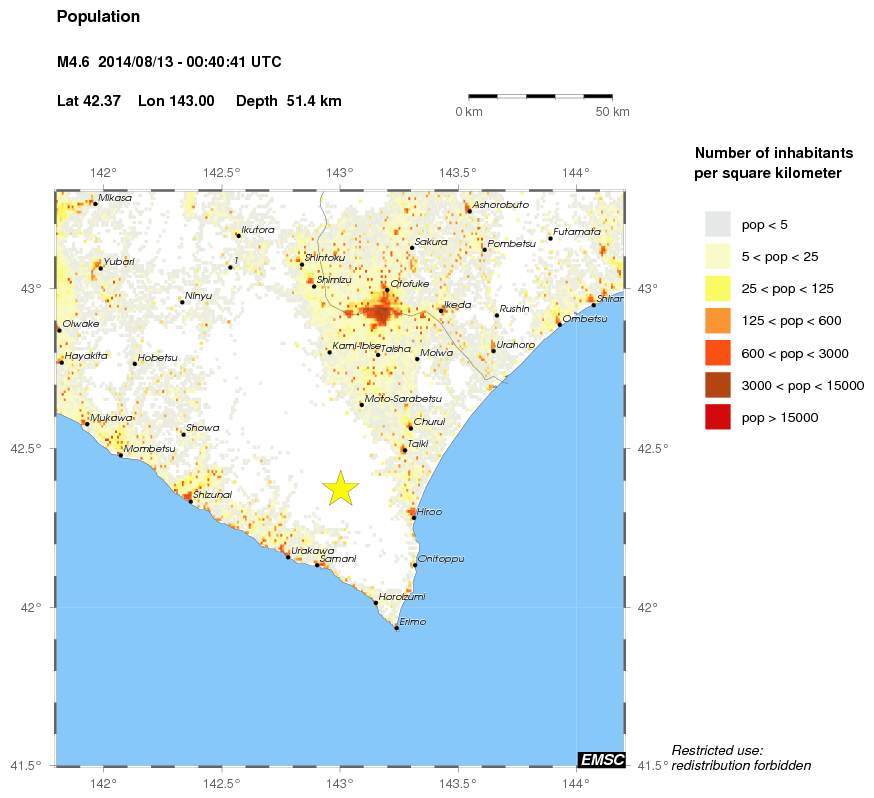Choose the orange '125 < pop < 600' swatch
The image size is (874, 798).
[717, 320]
